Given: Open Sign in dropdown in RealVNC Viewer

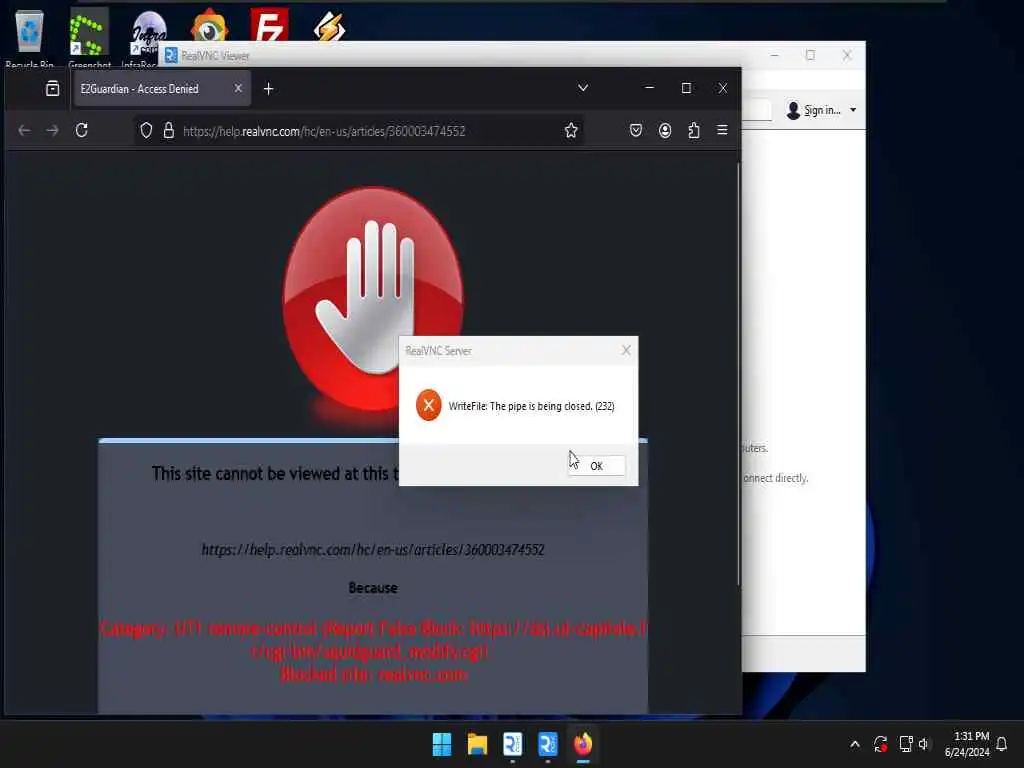Looking at the screenshot, I should (x=822, y=110).
